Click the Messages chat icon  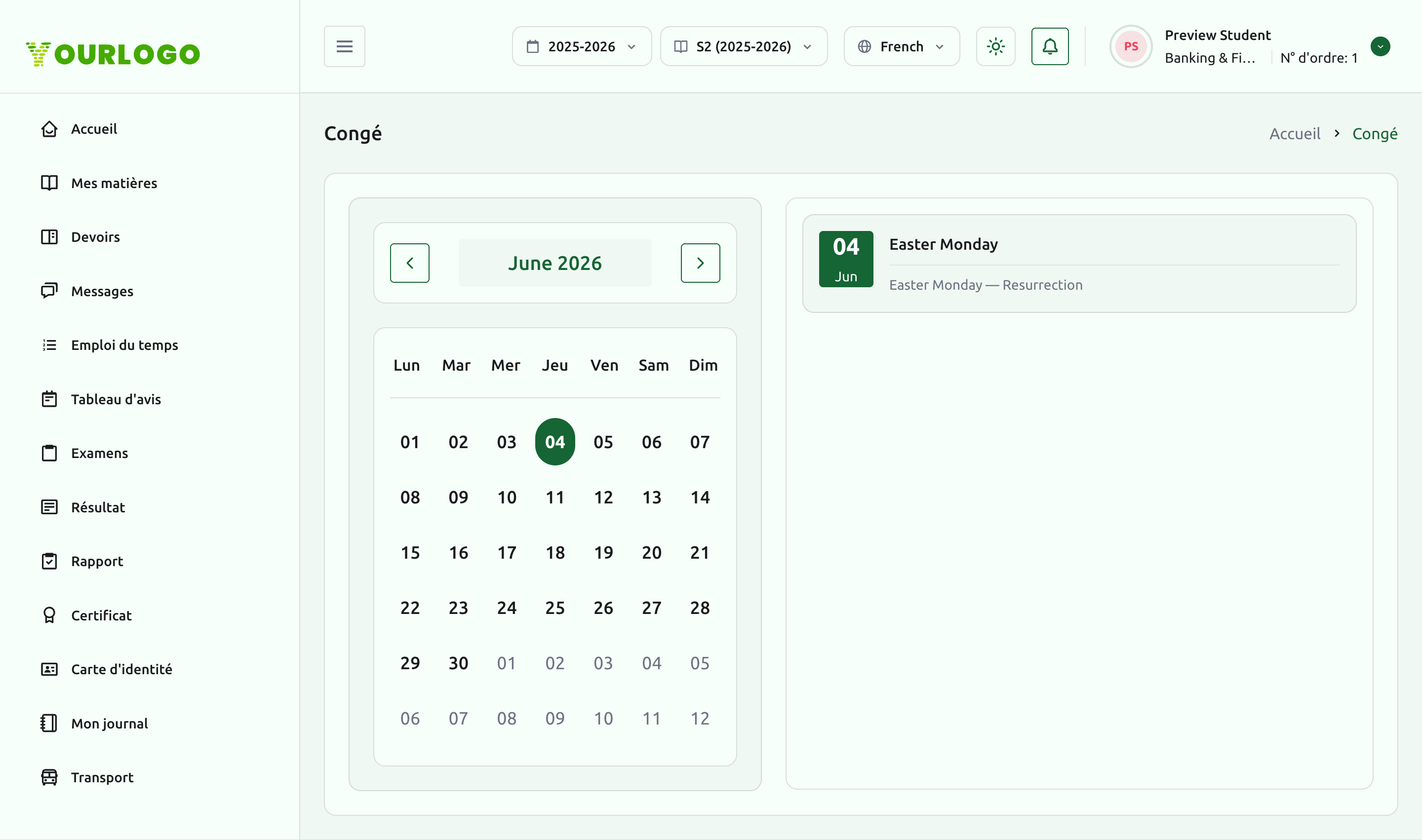[x=49, y=291]
